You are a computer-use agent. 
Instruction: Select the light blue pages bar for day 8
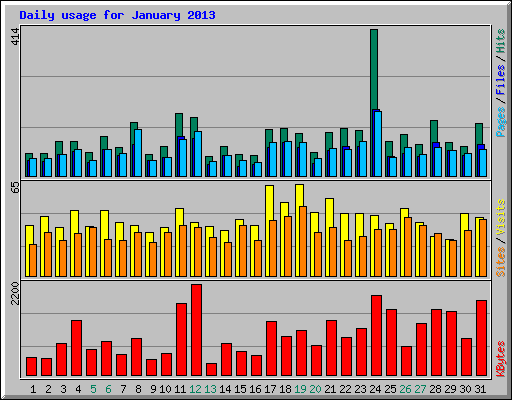click(x=138, y=153)
